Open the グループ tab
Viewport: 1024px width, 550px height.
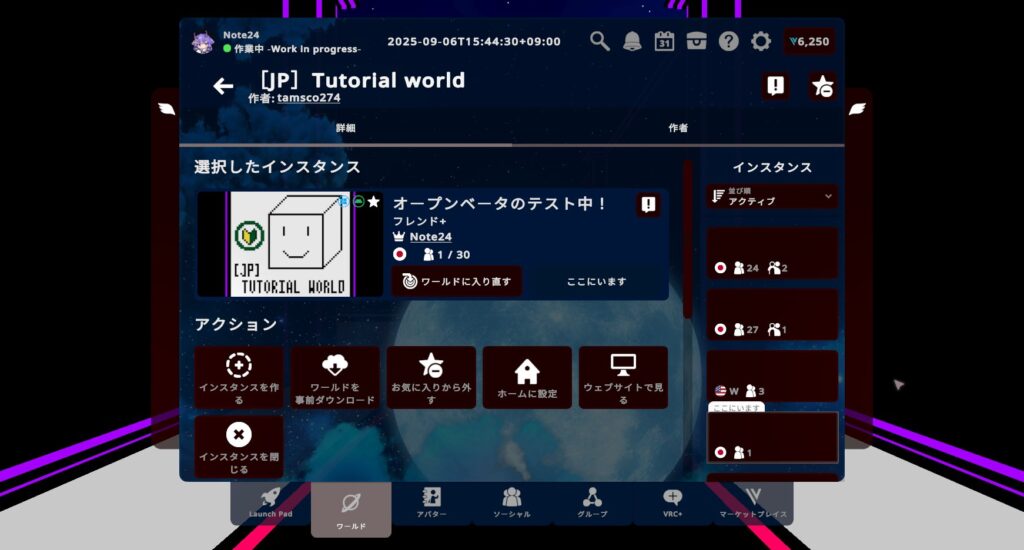pyautogui.click(x=592, y=504)
